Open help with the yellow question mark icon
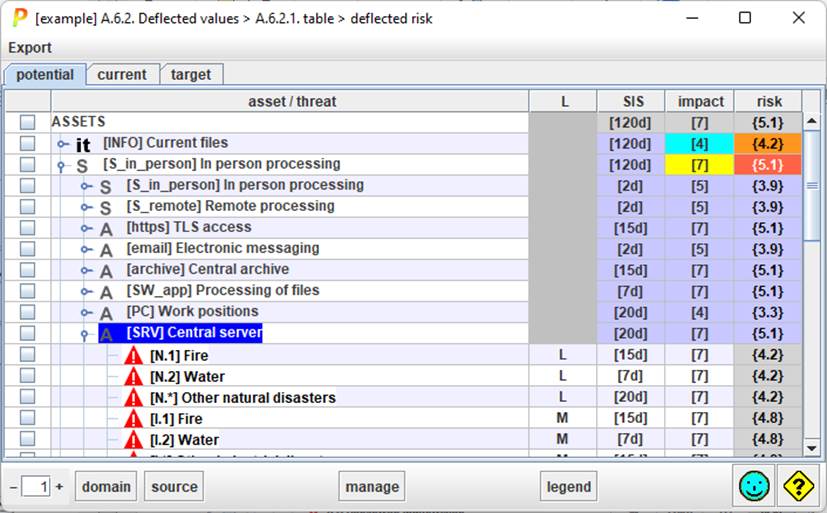Image resolution: width=827 pixels, height=513 pixels. click(x=797, y=486)
